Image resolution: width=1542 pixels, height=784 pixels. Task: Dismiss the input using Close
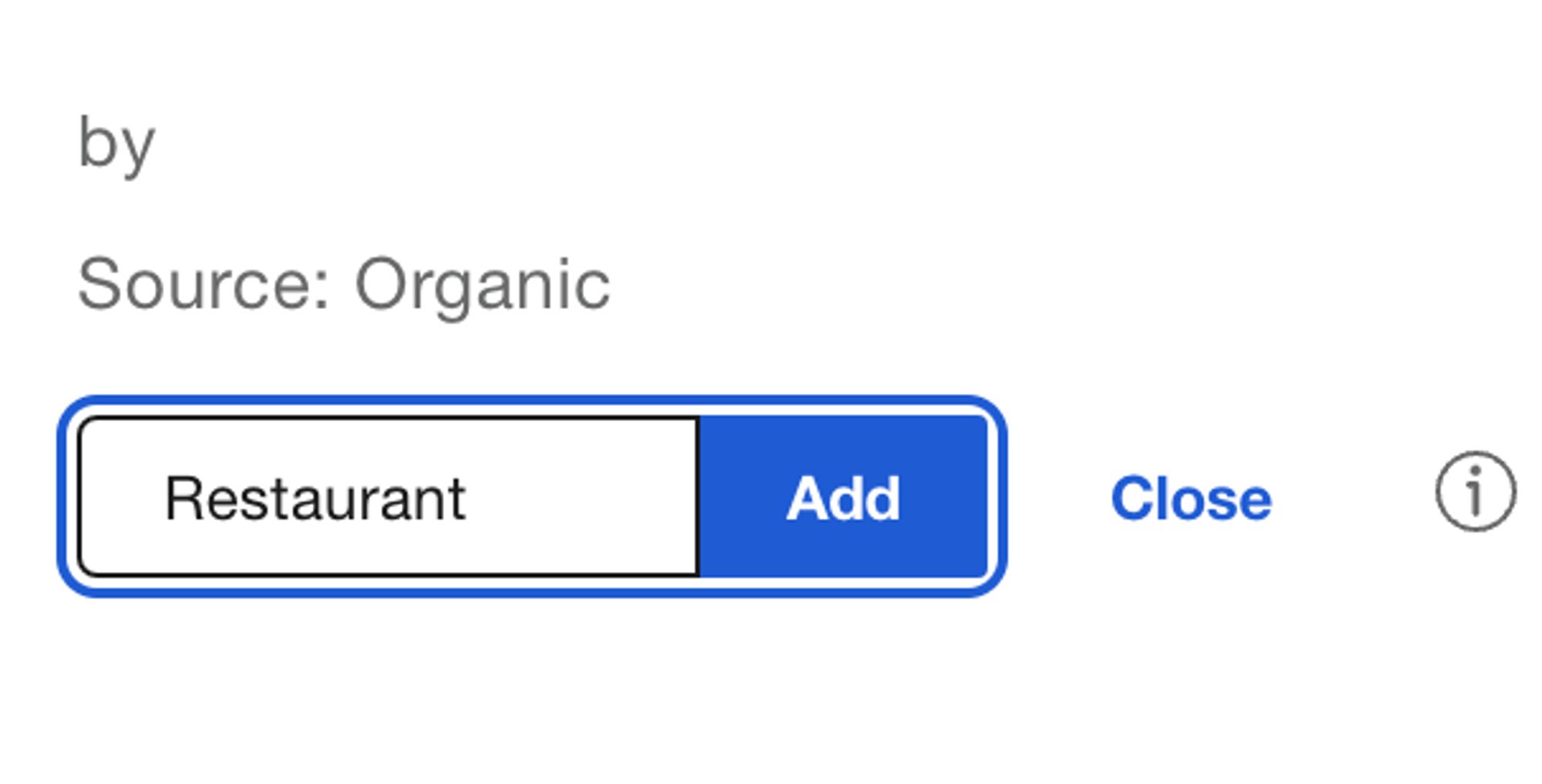click(x=1190, y=499)
